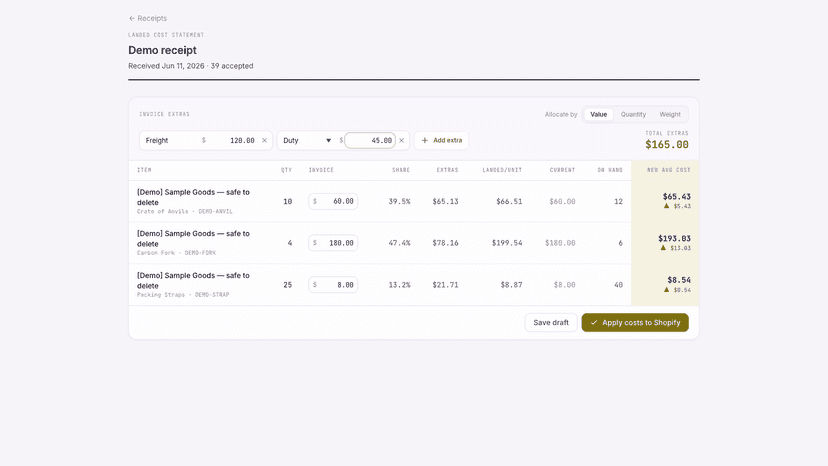
Task: Edit the 180.00 invoice field for Carbon Fork
Action: (333, 243)
